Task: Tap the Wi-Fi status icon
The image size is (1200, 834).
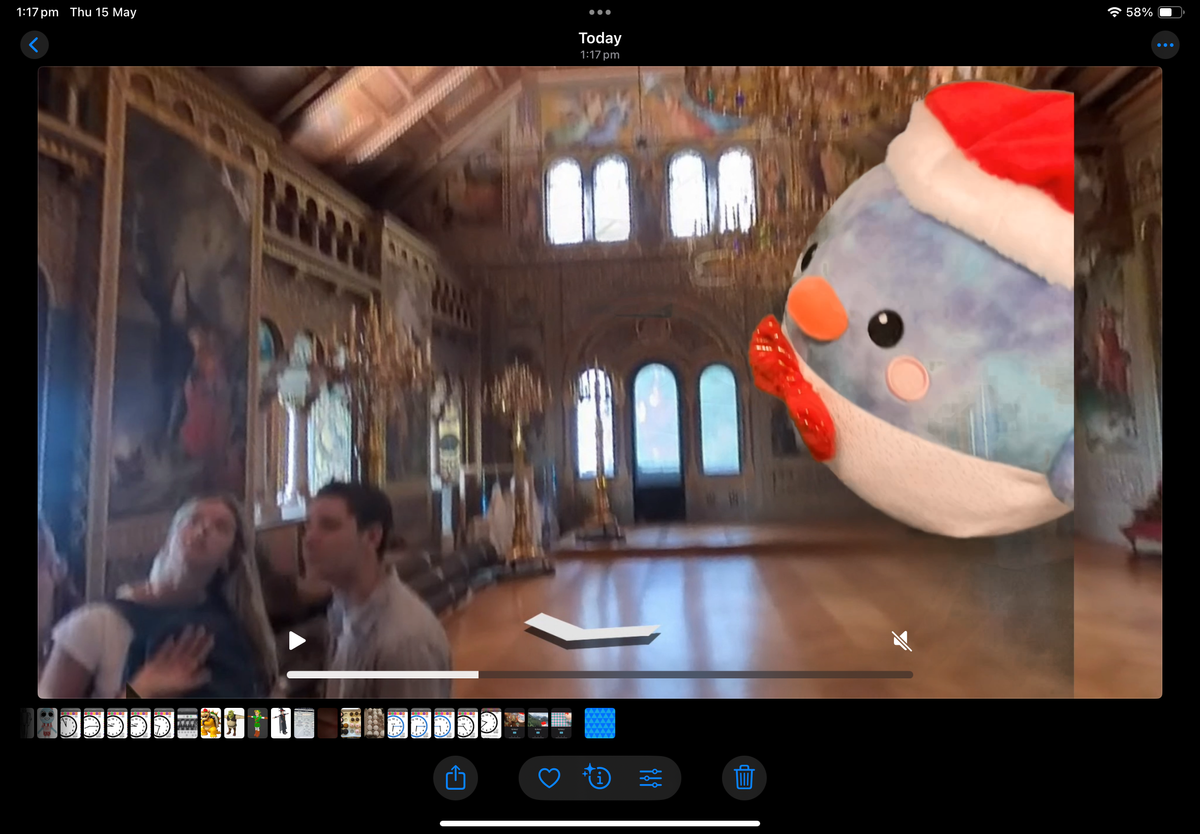Action: click(1114, 12)
